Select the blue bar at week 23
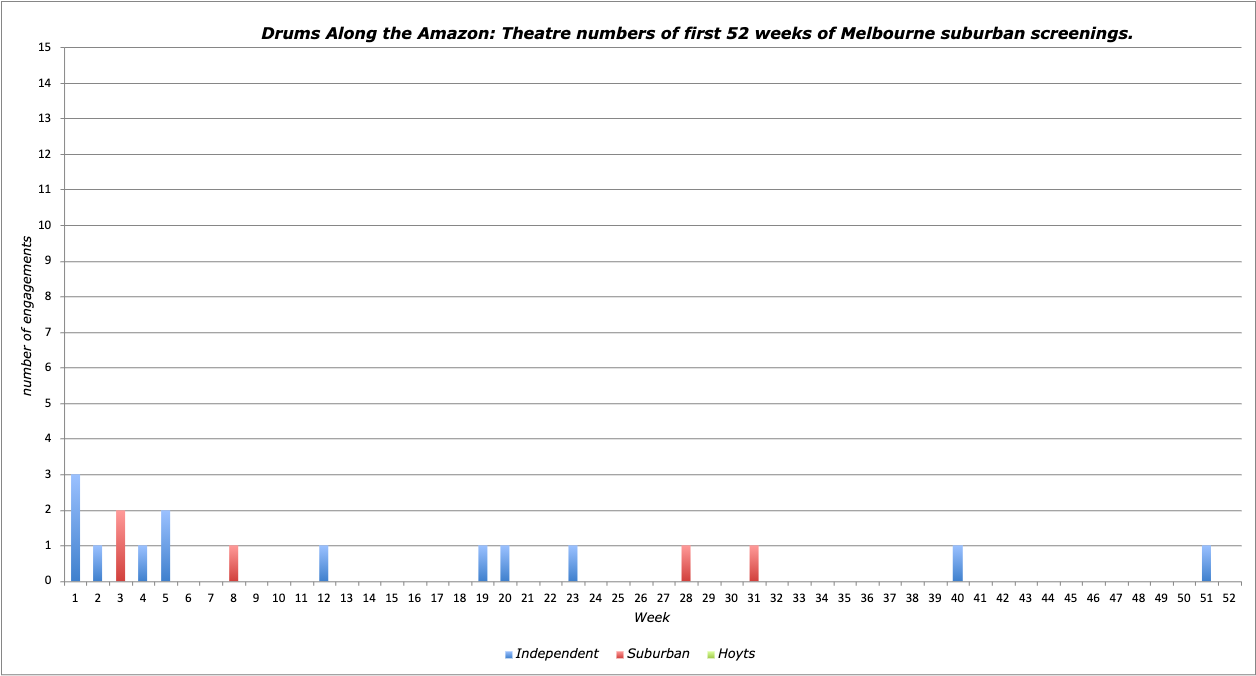Screen dimensions: 1256x676 pos(573,564)
